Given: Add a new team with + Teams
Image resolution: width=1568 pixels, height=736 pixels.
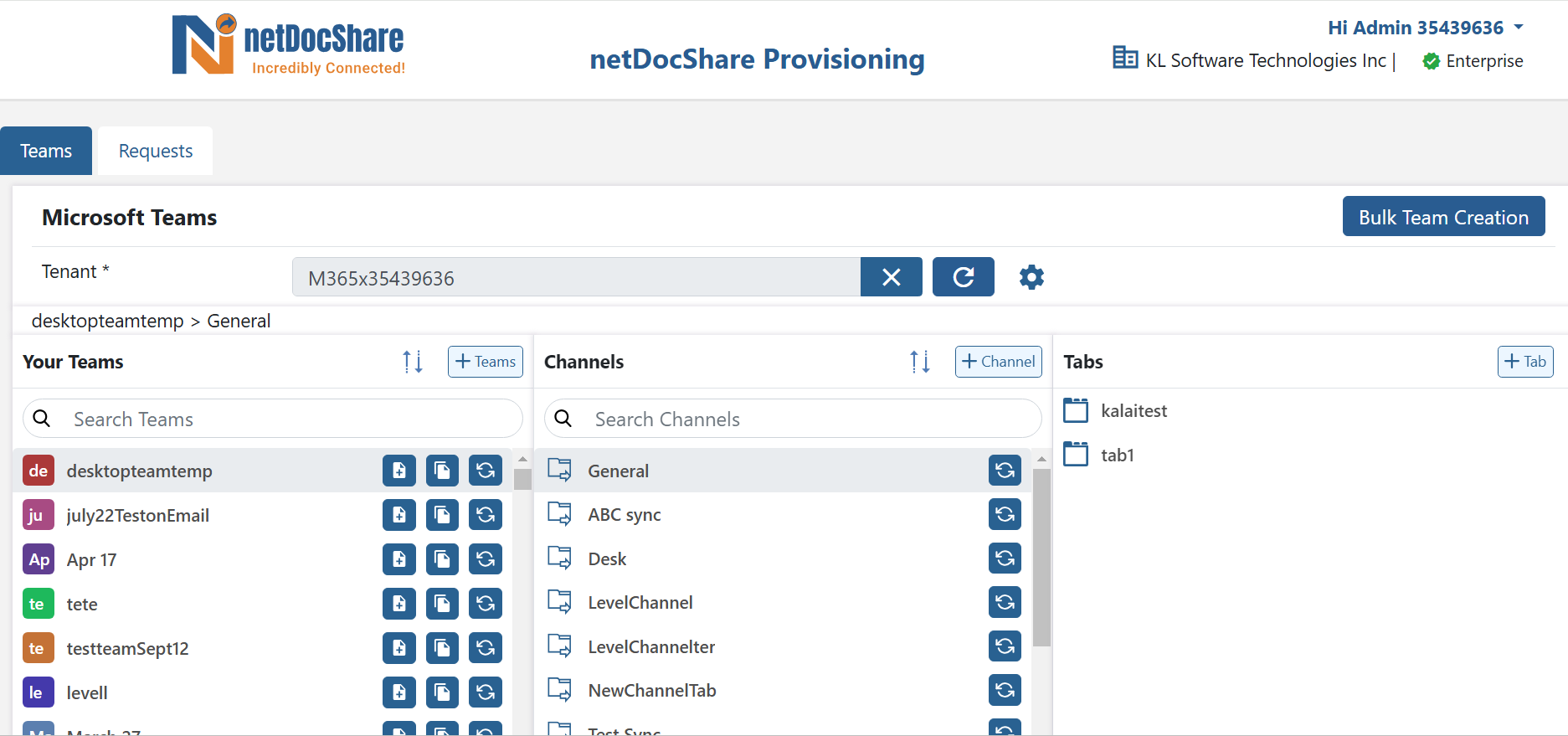Looking at the screenshot, I should point(486,362).
